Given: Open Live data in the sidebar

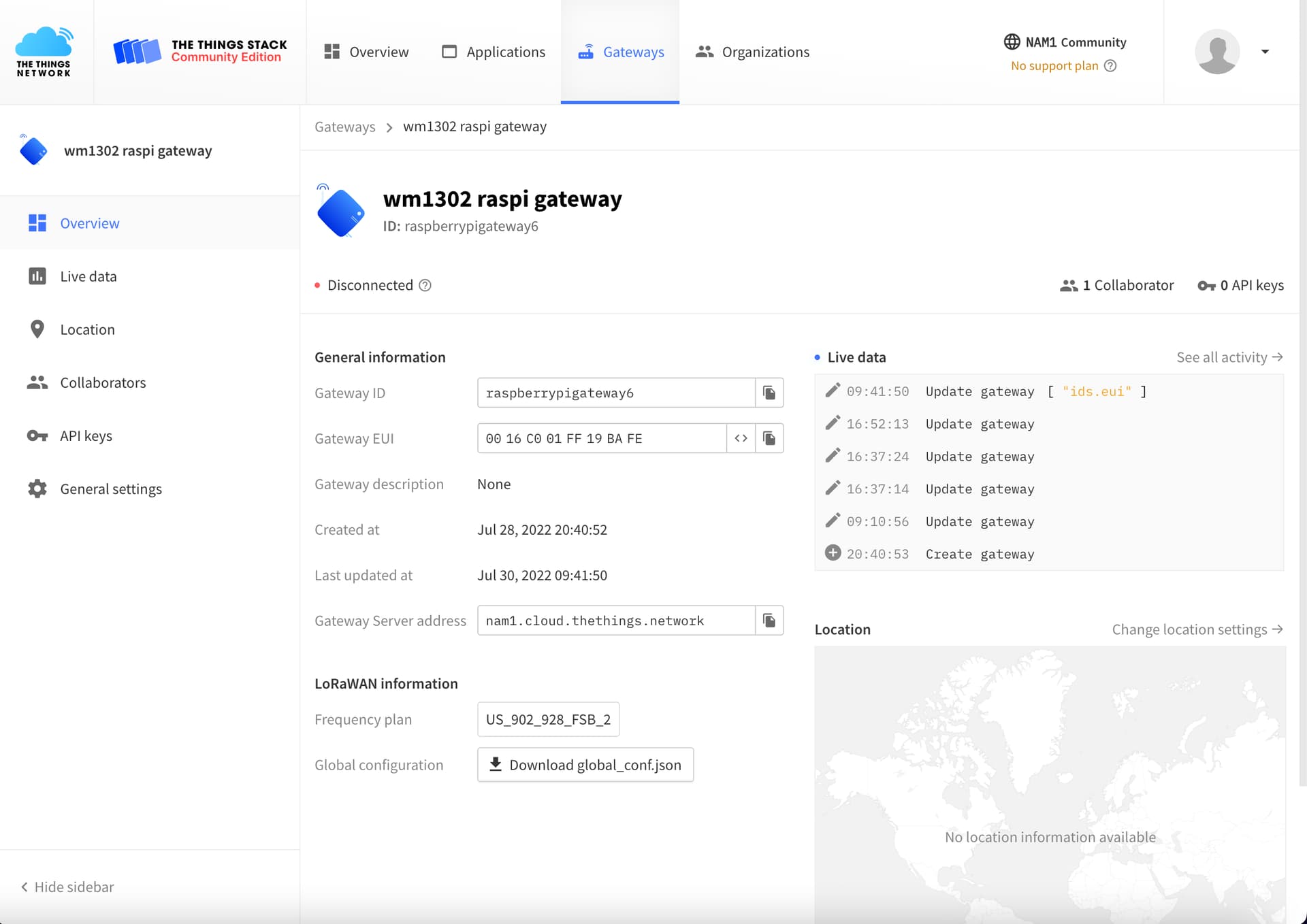Looking at the screenshot, I should pyautogui.click(x=150, y=276).
